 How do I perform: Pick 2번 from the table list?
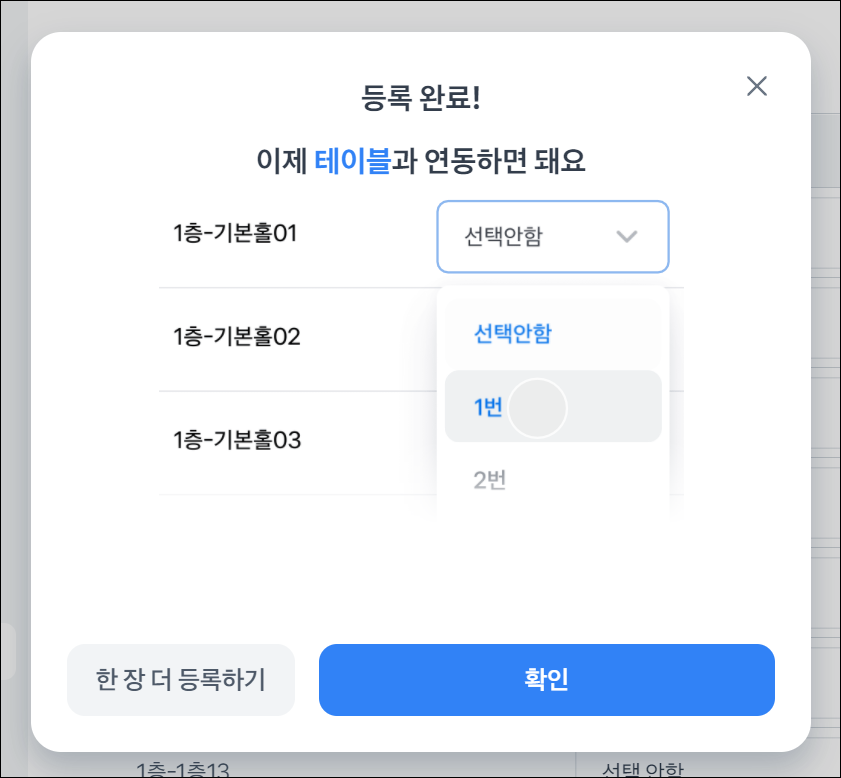pos(490,480)
